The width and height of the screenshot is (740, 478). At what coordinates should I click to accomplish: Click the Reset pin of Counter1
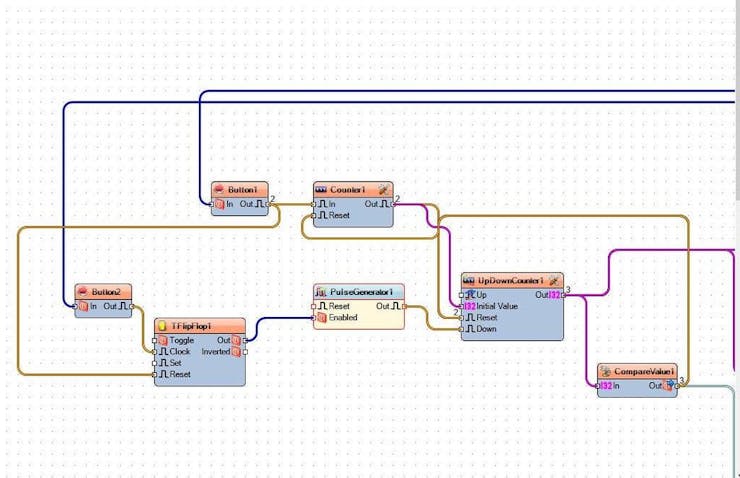pyautogui.click(x=314, y=216)
